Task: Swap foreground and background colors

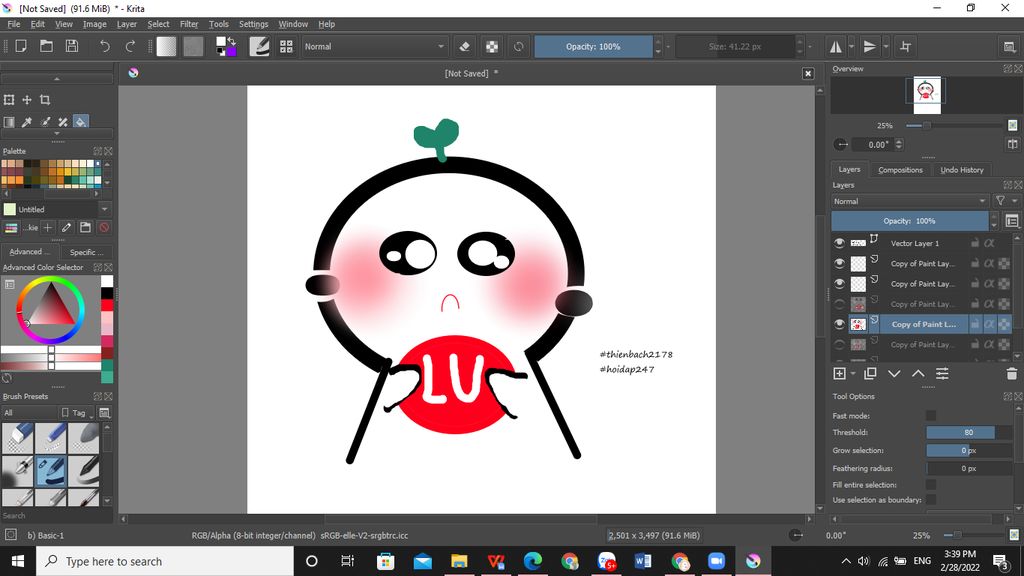Action: click(231, 40)
